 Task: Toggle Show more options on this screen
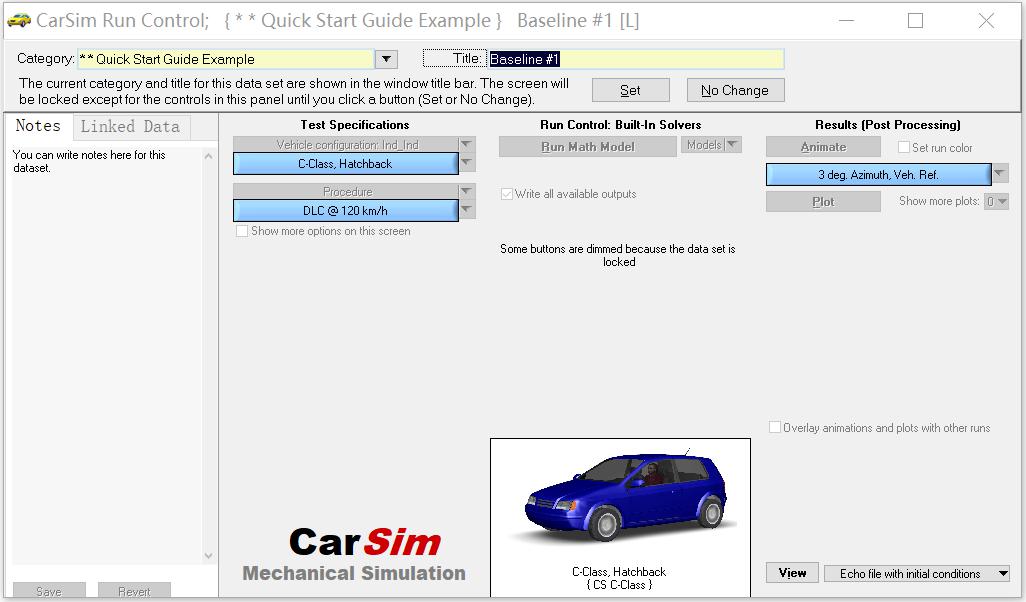pos(241,231)
